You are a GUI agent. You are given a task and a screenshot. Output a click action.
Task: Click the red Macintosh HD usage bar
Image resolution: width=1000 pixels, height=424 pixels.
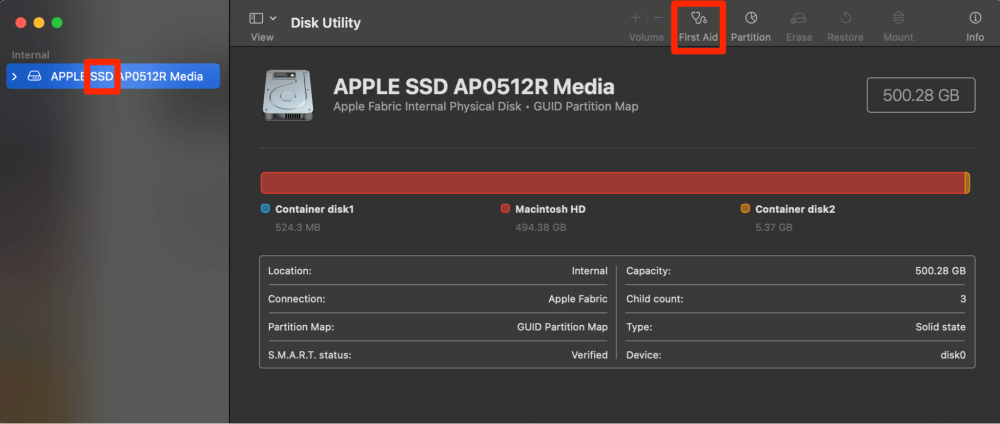pos(612,182)
